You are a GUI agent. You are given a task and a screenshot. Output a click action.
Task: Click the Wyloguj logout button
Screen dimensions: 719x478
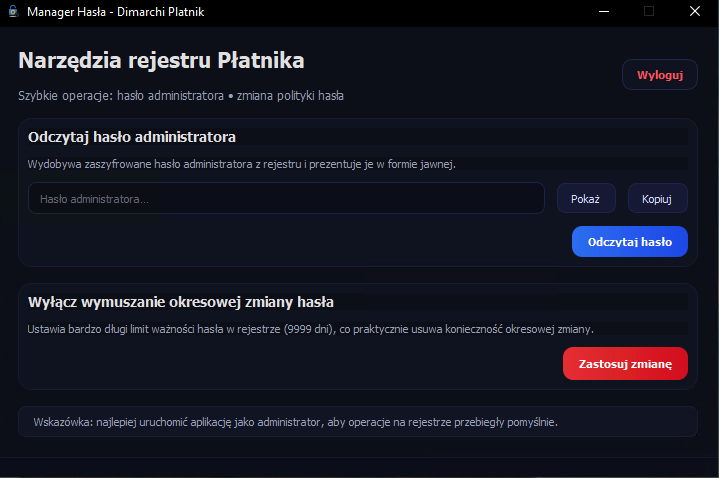pos(659,75)
